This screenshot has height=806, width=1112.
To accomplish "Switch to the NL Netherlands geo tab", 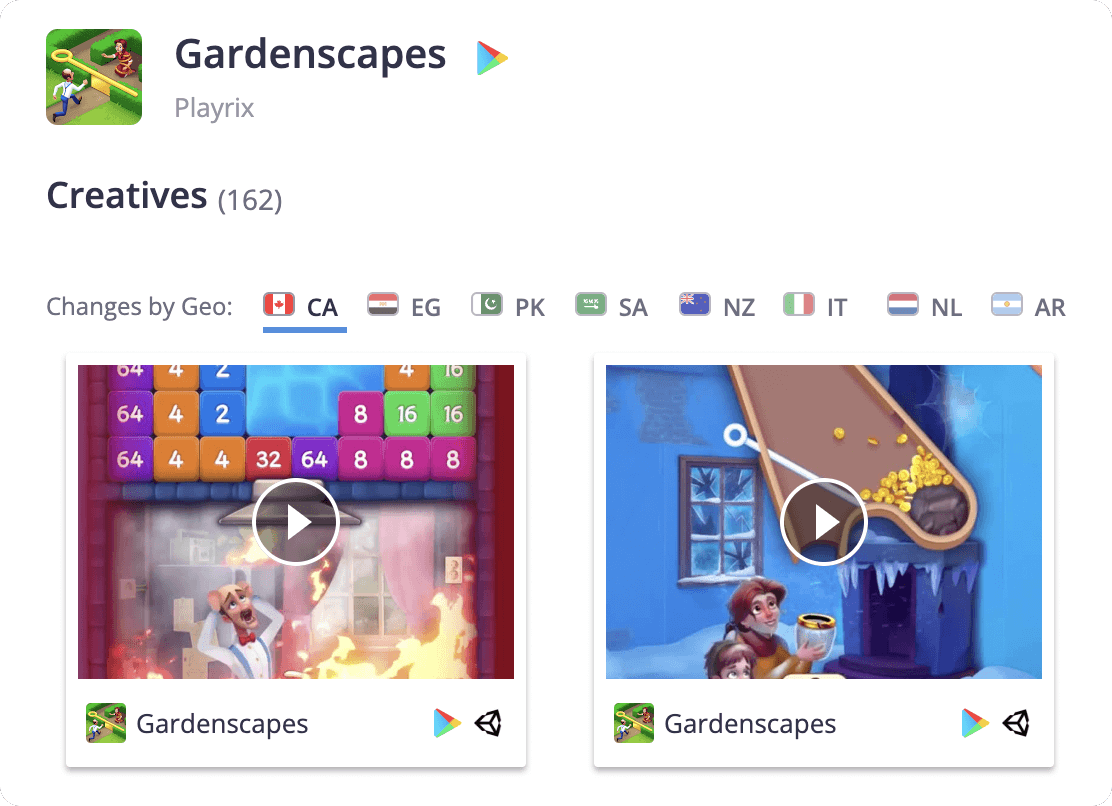I will point(925,307).
